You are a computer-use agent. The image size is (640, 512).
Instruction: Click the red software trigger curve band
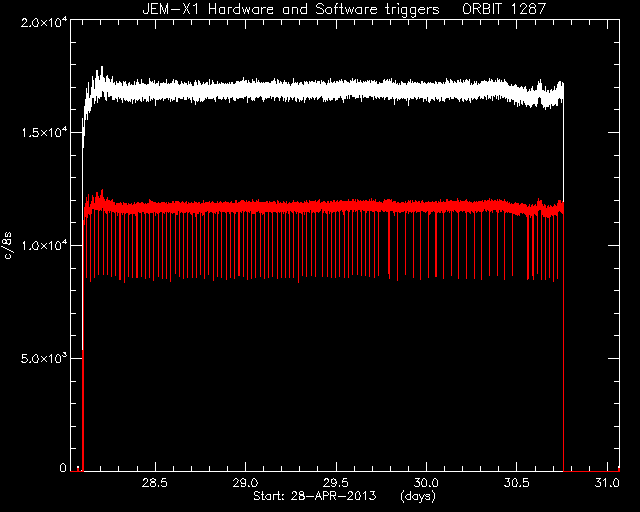point(327,207)
